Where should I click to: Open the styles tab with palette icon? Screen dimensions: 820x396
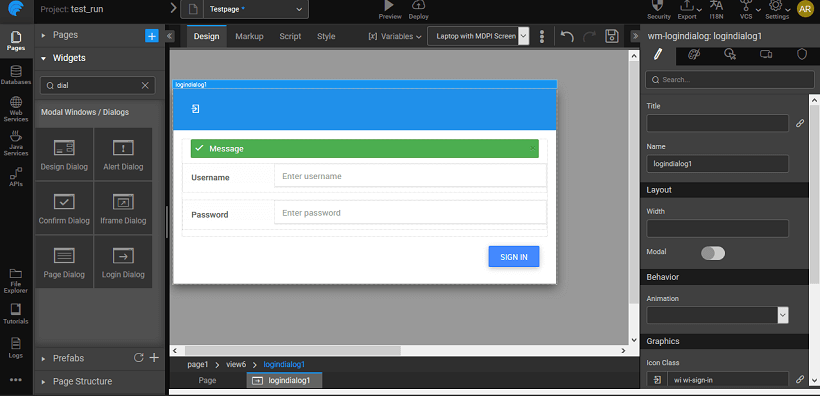click(x=694, y=54)
